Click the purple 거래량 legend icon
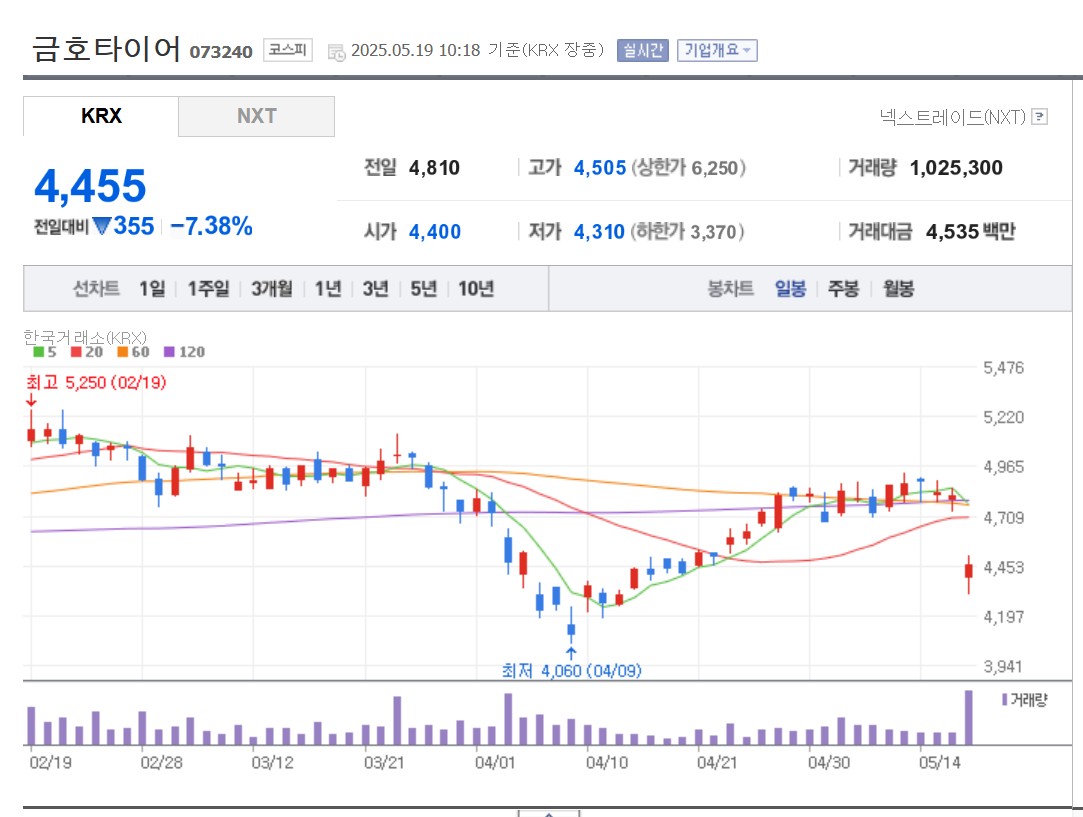The height and width of the screenshot is (817, 1083). click(1004, 699)
